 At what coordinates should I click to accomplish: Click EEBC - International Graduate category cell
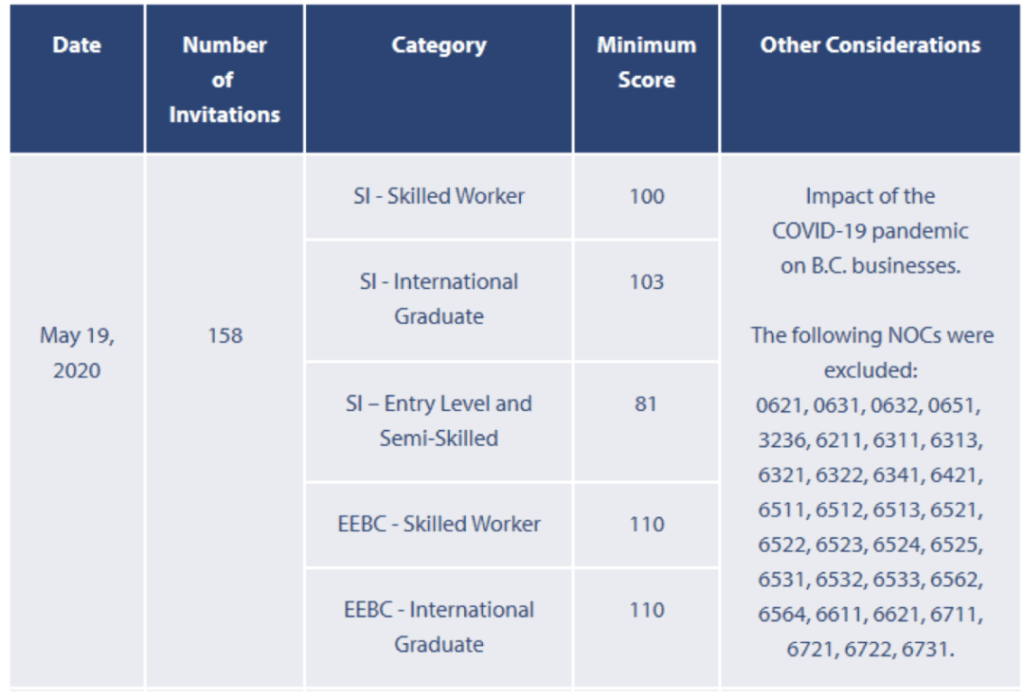click(x=438, y=627)
